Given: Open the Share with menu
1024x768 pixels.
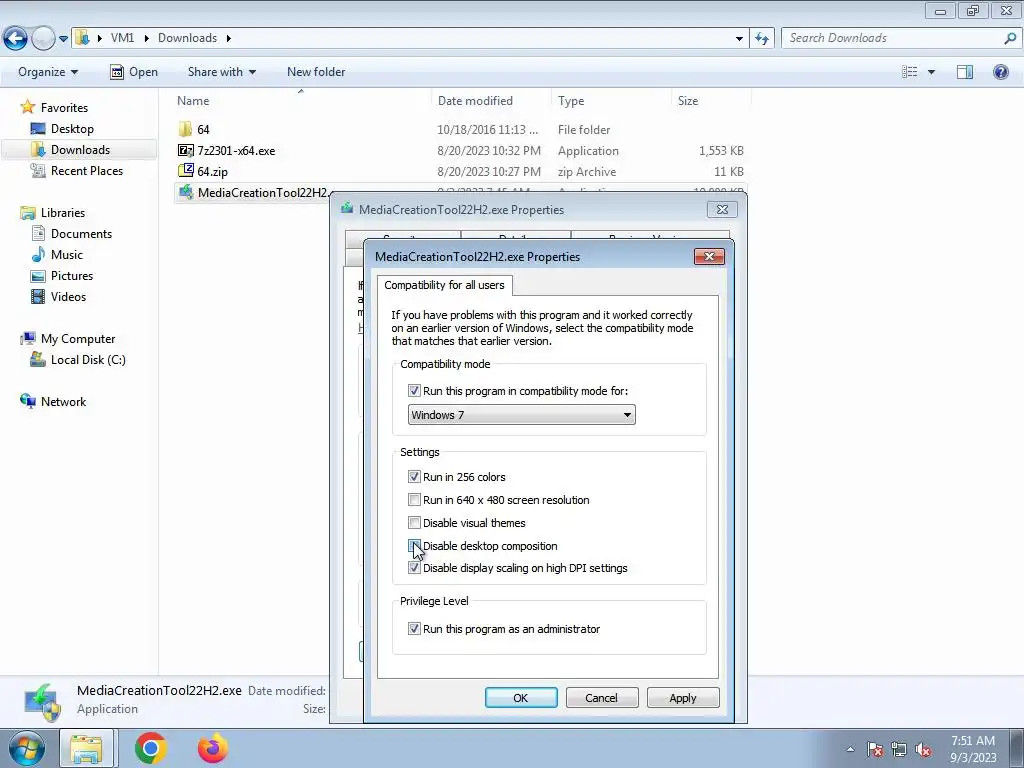Looking at the screenshot, I should [x=221, y=72].
